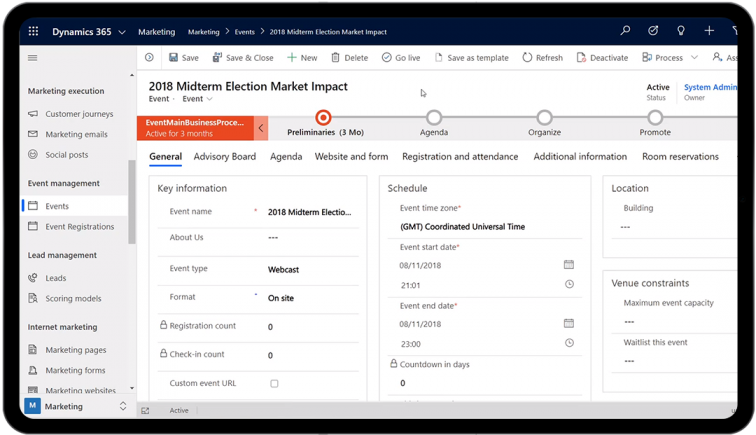Open the Marketing area switcher at bottom

[x=76, y=406]
